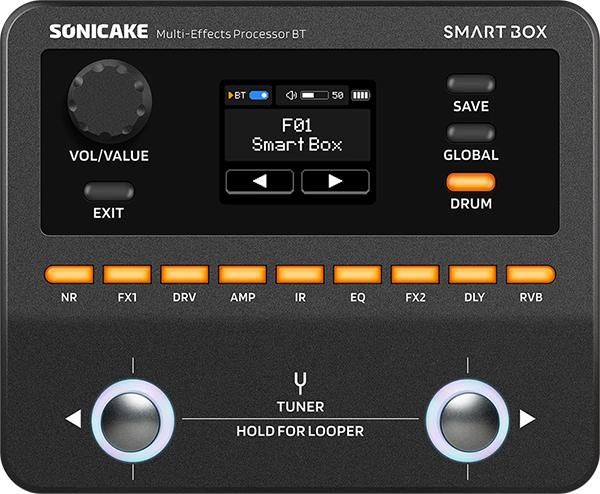The image size is (600, 494).
Task: Toggle the RVB reverb module button
Action: point(531,274)
